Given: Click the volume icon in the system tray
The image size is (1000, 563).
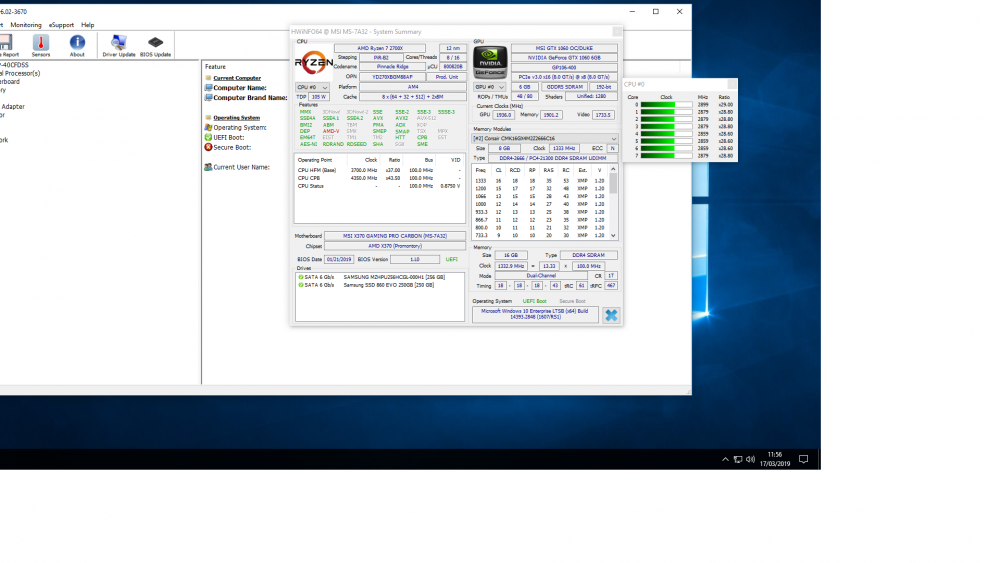Looking at the screenshot, I should point(750,459).
